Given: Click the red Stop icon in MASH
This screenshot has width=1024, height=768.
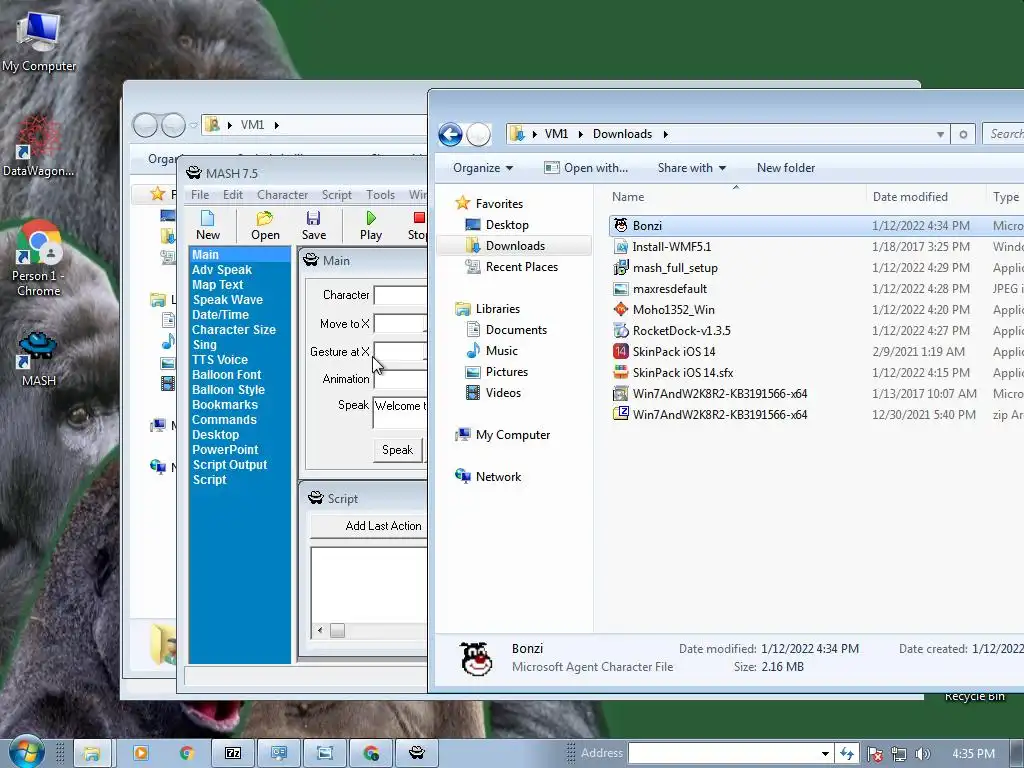Looking at the screenshot, I should pos(419,217).
